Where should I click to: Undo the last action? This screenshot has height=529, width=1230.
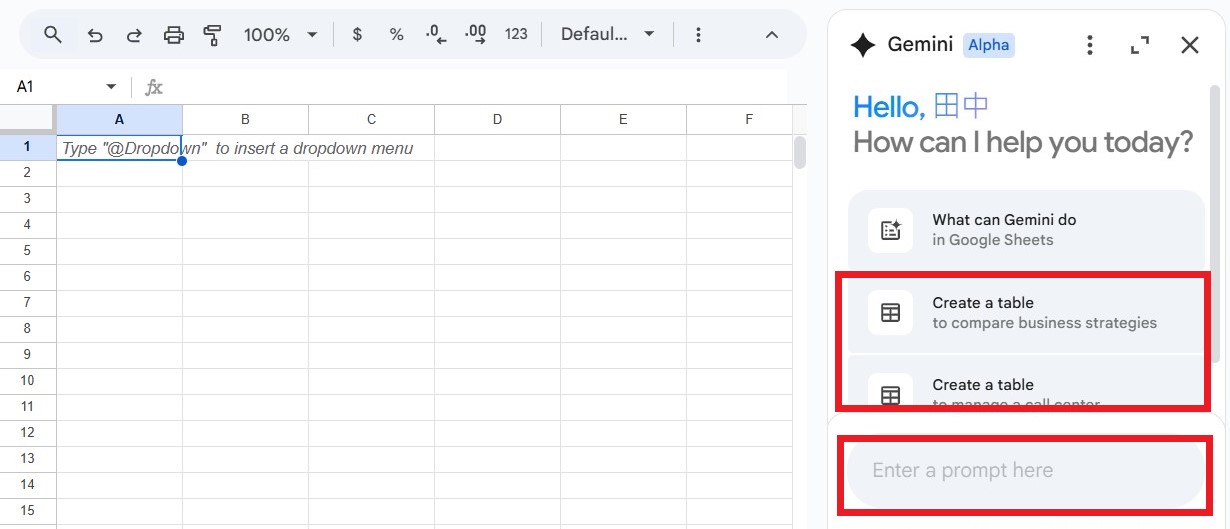95,35
